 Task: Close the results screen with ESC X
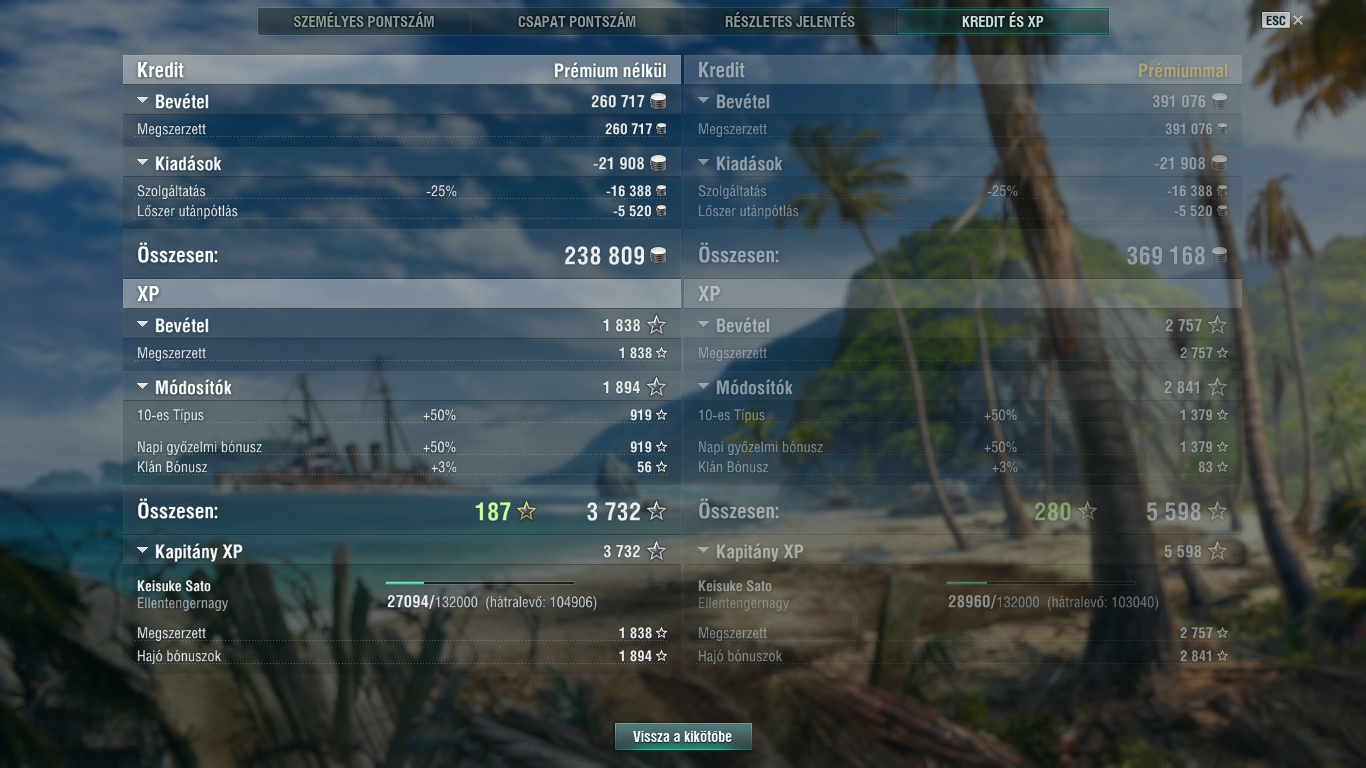click(x=1283, y=20)
